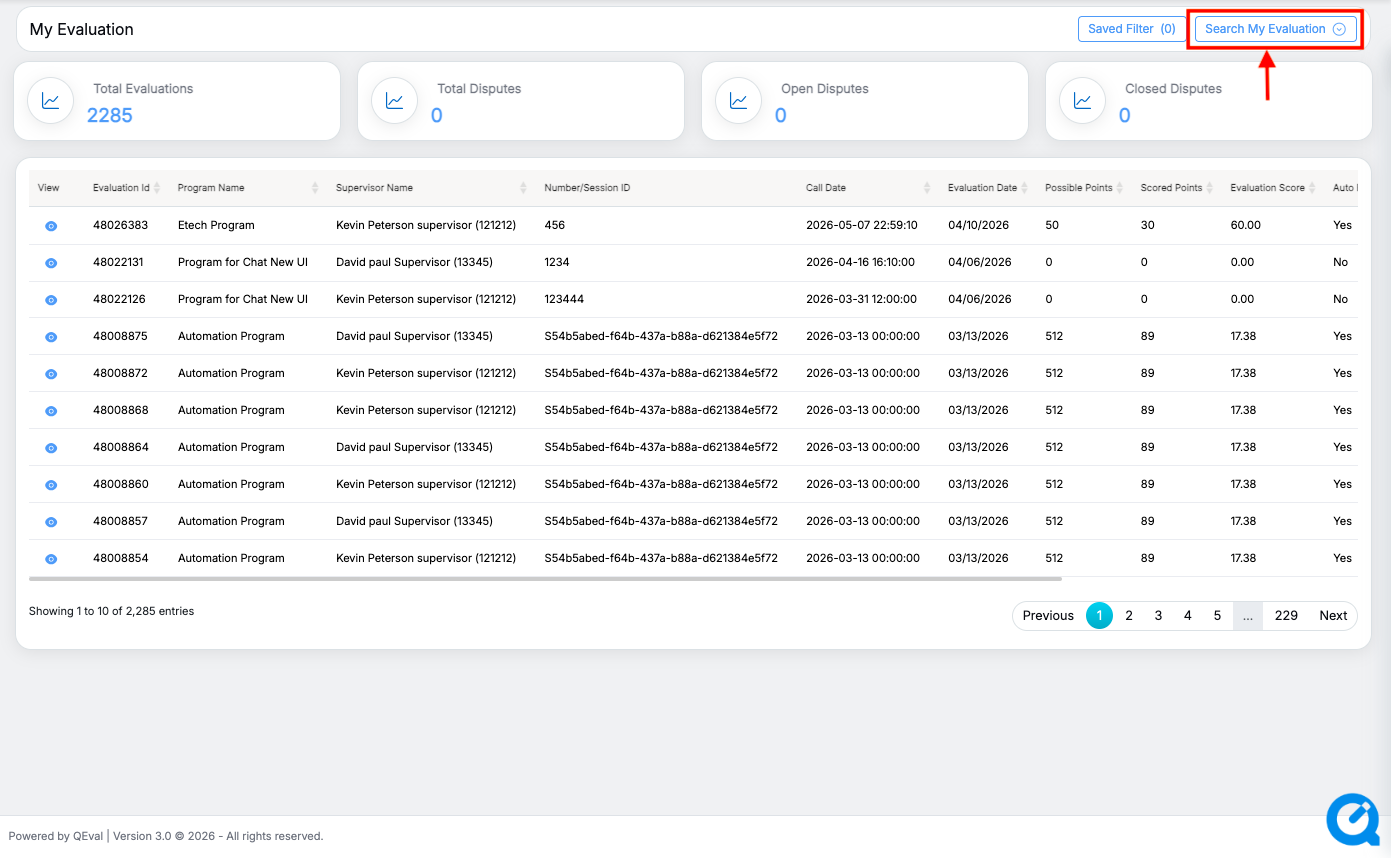1391x858 pixels.
Task: Open the QEval chat widget icon
Action: point(1352,820)
